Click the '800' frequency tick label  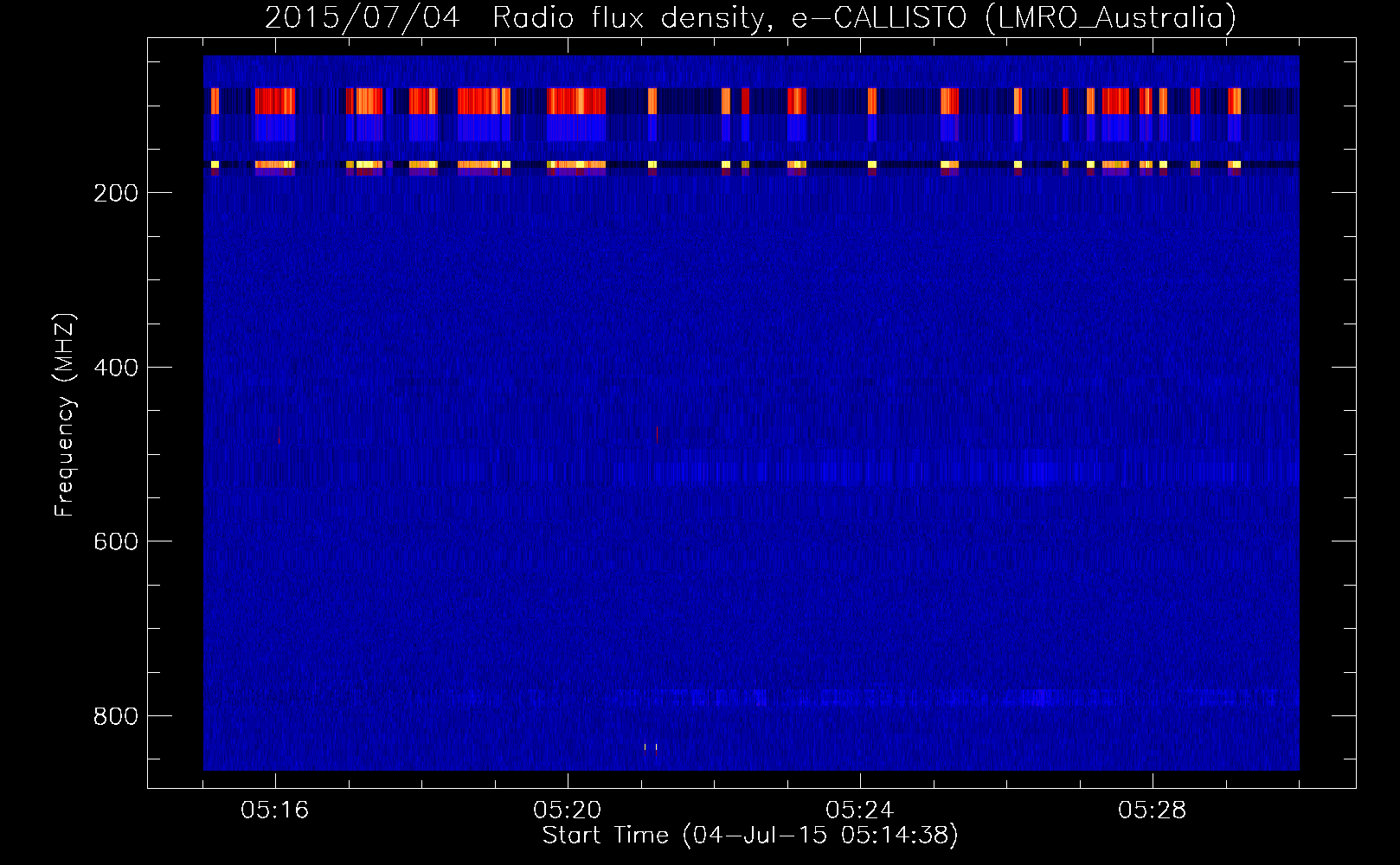[115, 716]
